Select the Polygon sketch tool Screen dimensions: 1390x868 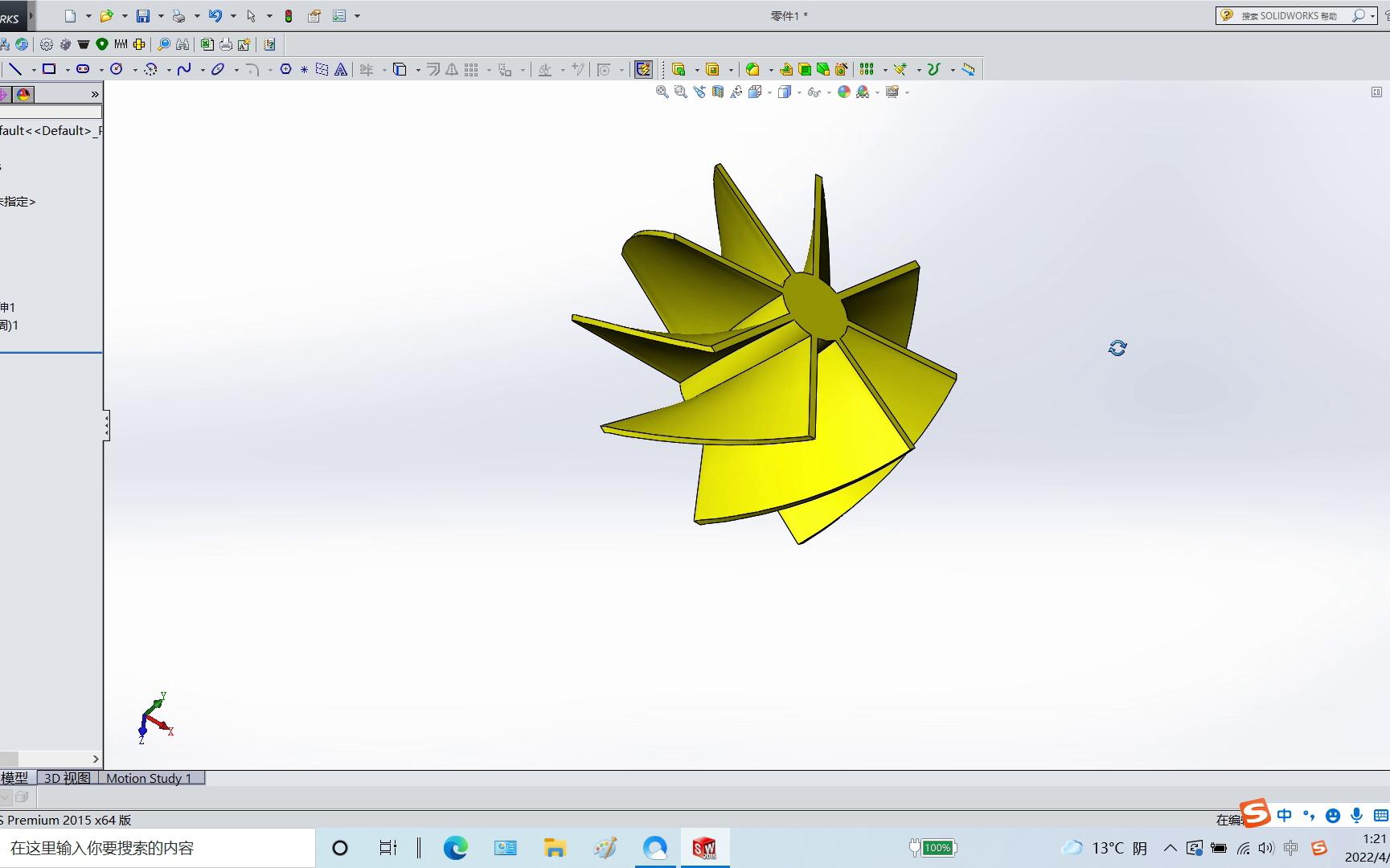(285, 70)
